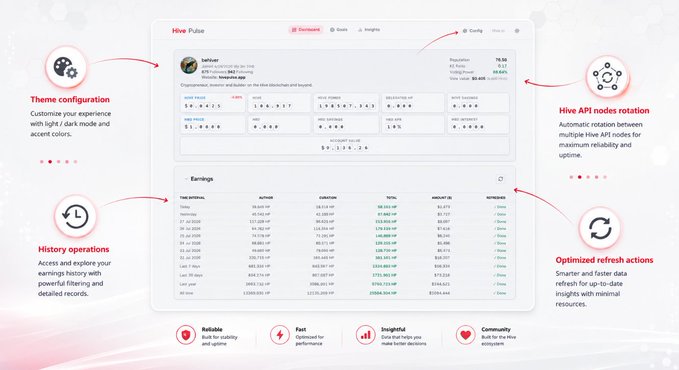Click the Hive API nodes rotation icon
679x370 pixels.
click(607, 77)
